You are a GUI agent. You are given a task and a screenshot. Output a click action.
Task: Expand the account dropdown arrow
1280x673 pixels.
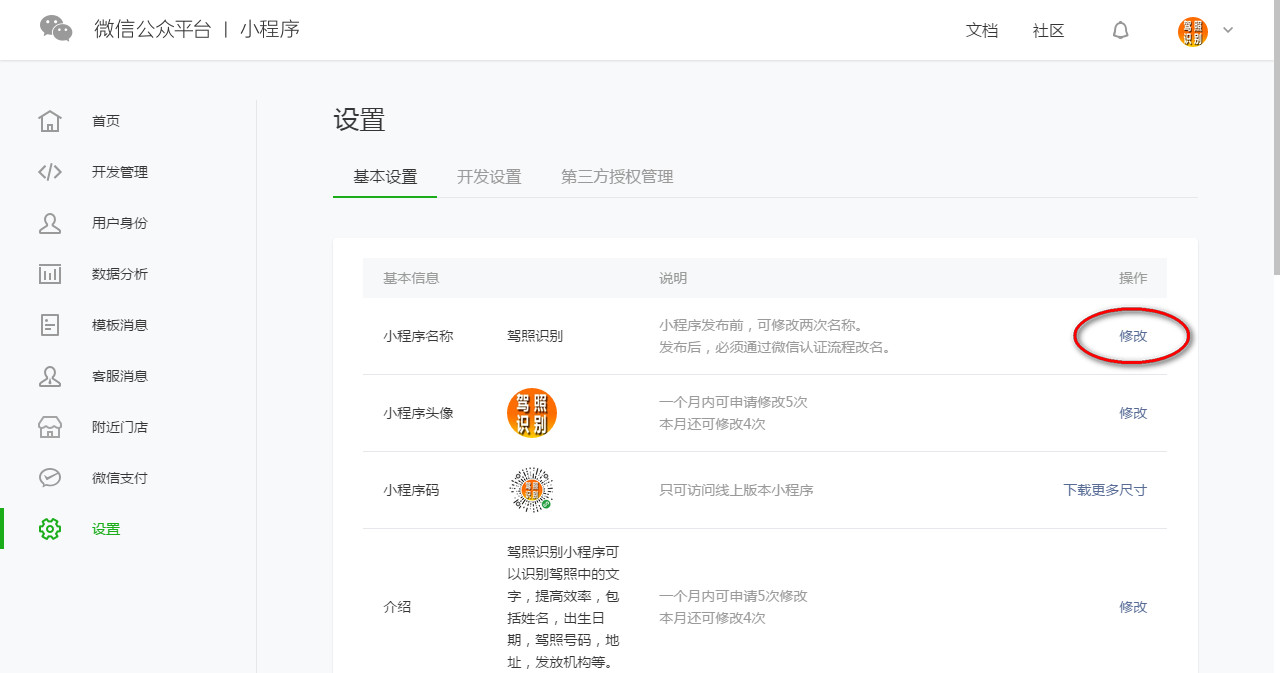point(1228,30)
